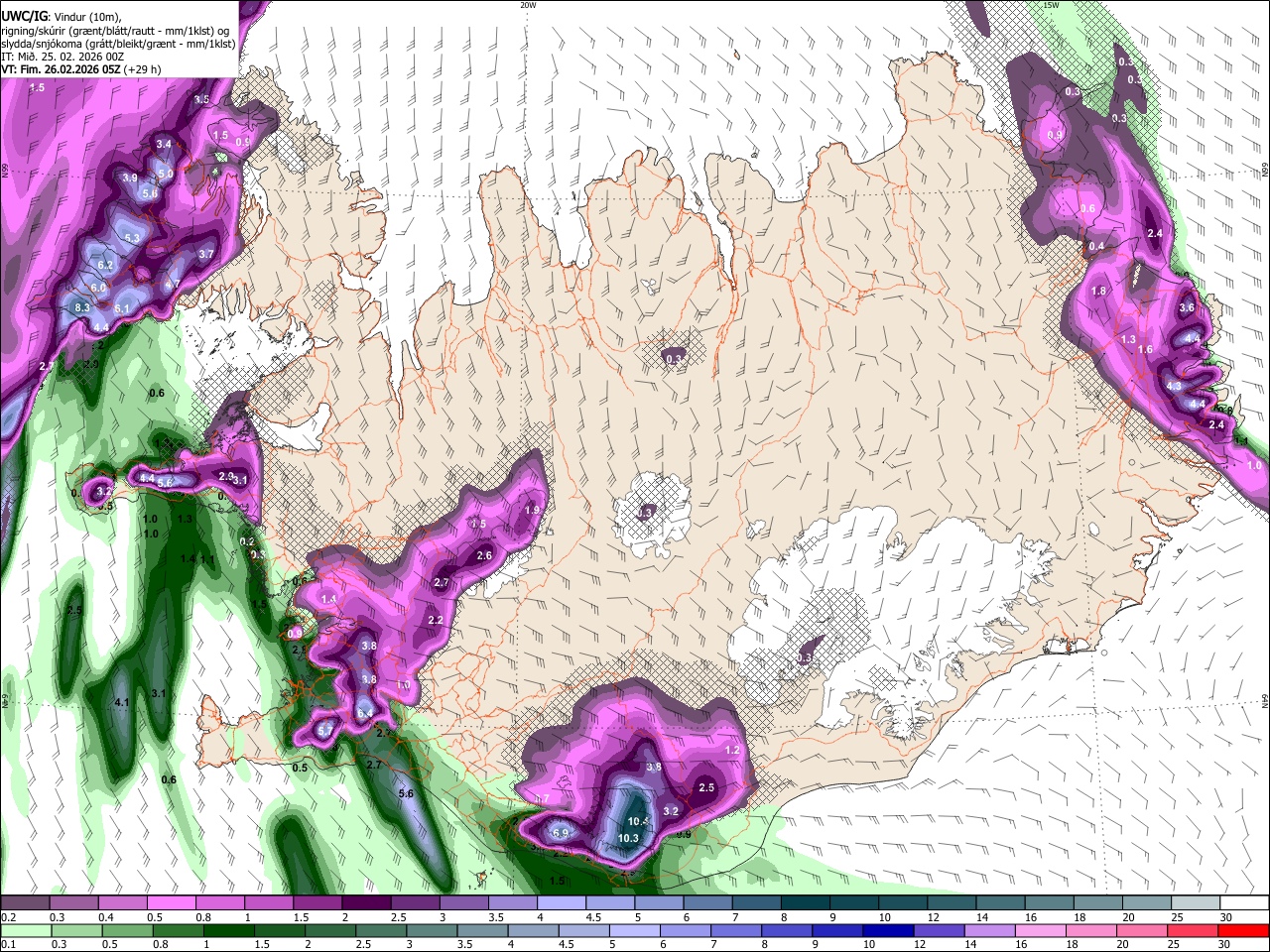Click the deep navy blue 10–12 rain legend swatch
The width and height of the screenshot is (1270, 952).
[x=888, y=931]
